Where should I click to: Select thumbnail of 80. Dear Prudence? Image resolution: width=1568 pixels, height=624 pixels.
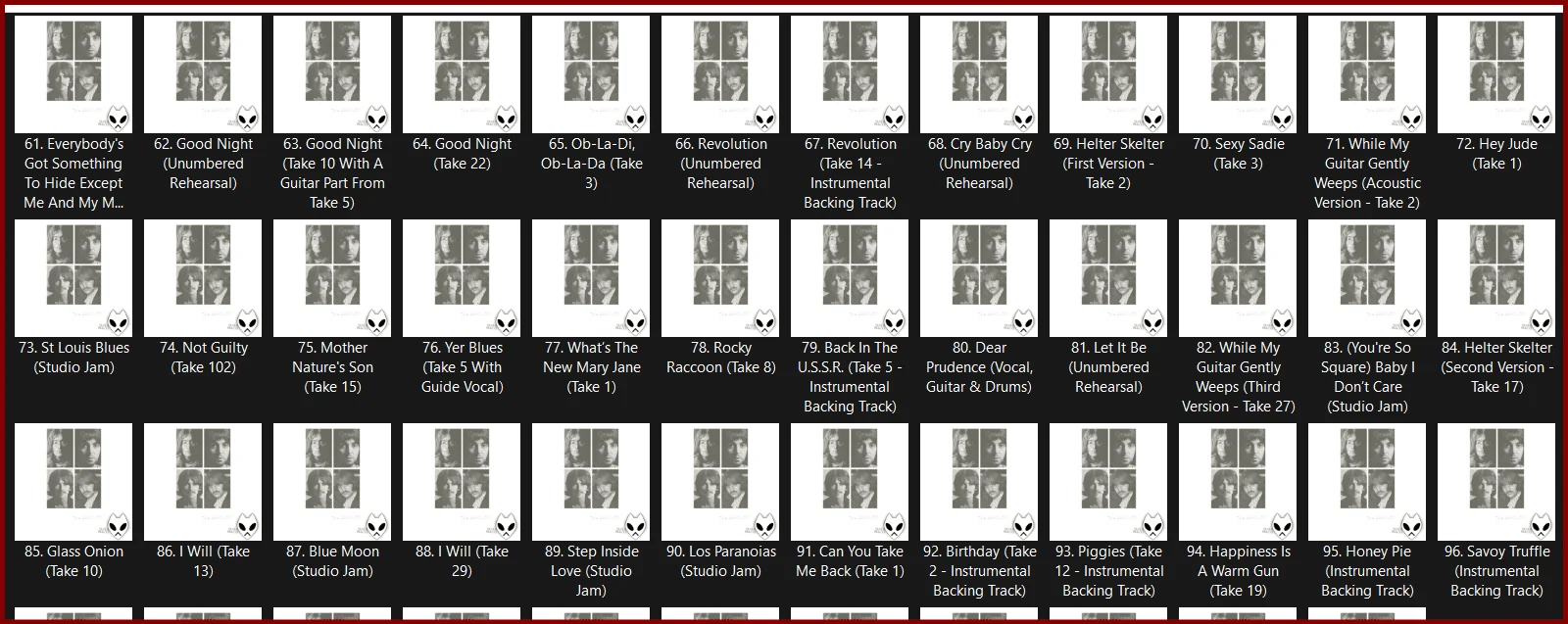pyautogui.click(x=979, y=278)
